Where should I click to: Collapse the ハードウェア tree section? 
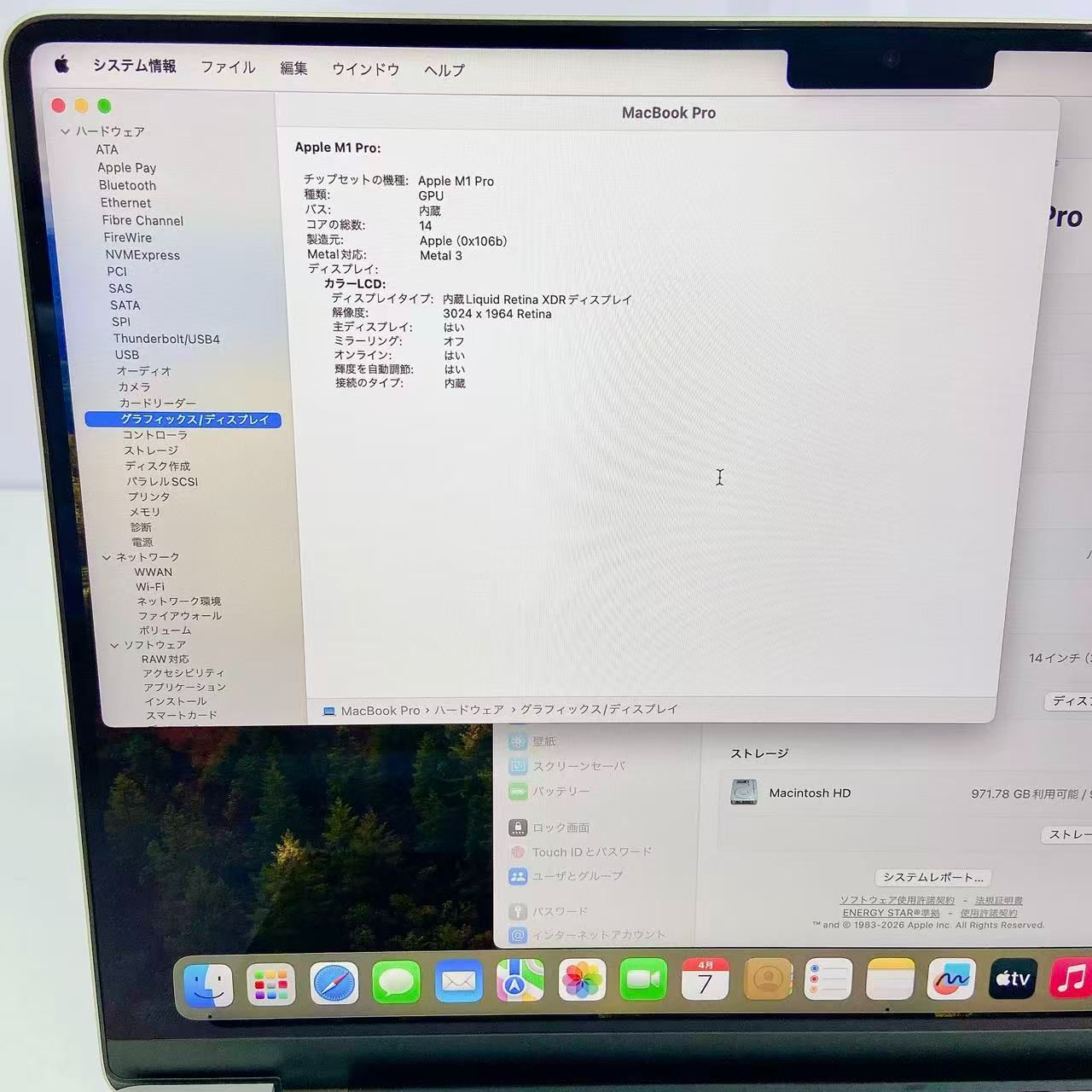pyautogui.click(x=65, y=131)
